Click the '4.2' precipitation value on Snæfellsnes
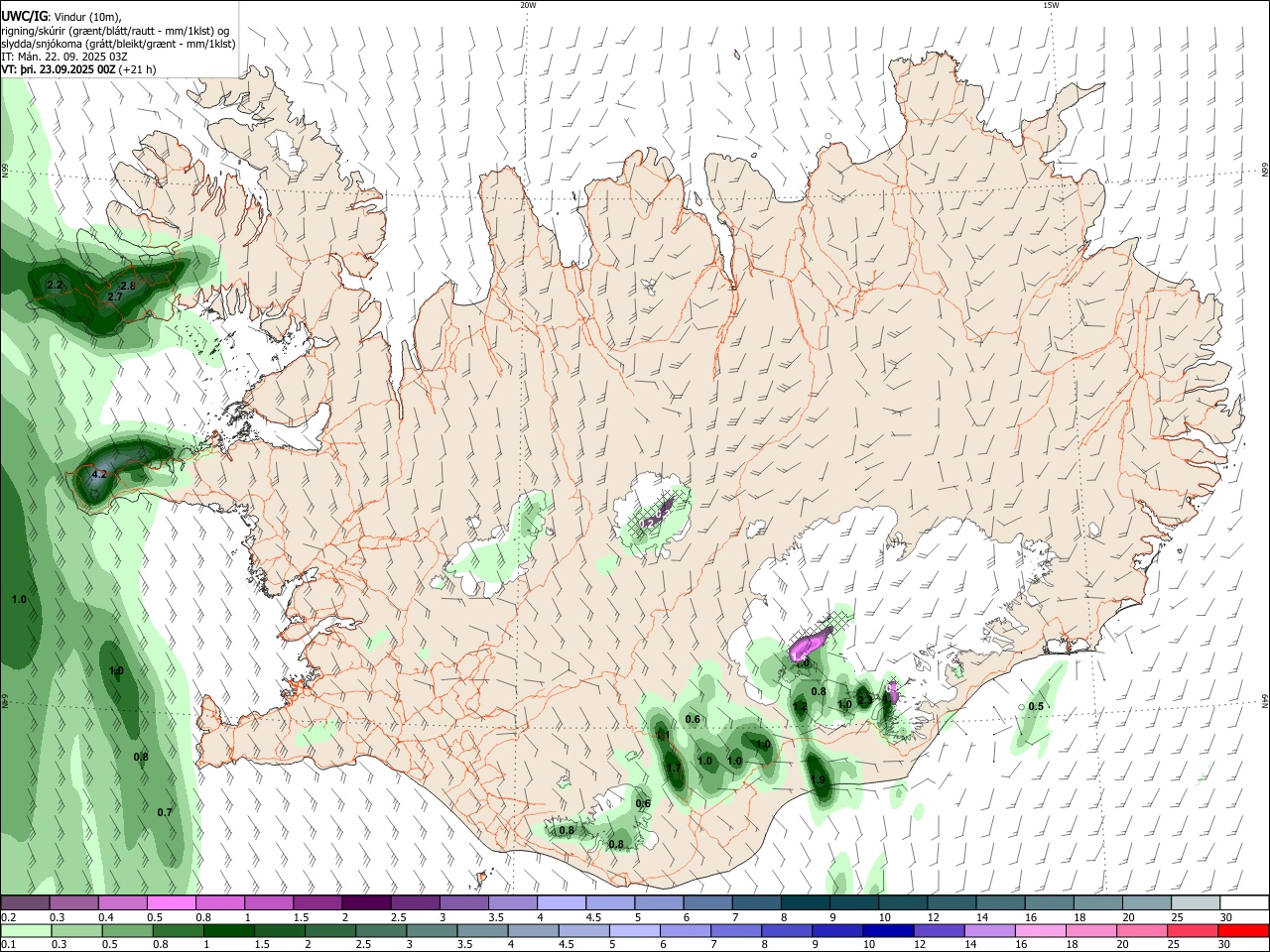 coord(98,474)
